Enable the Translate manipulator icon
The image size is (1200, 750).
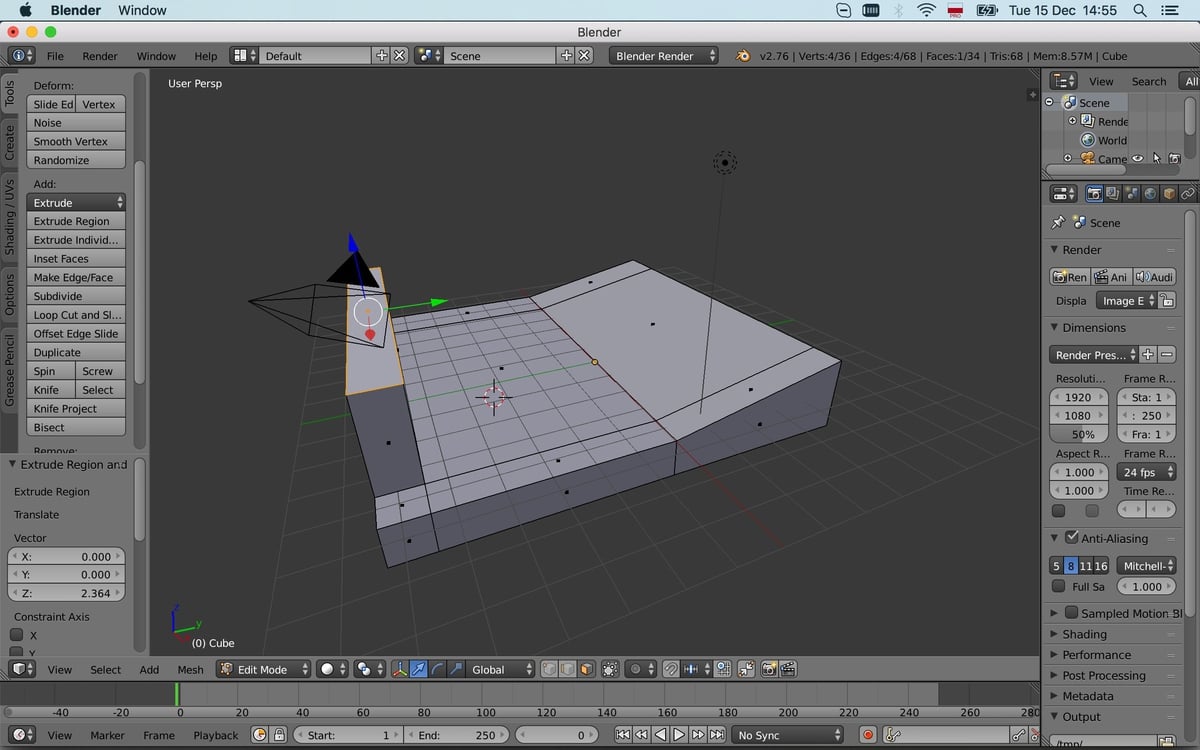[418, 669]
